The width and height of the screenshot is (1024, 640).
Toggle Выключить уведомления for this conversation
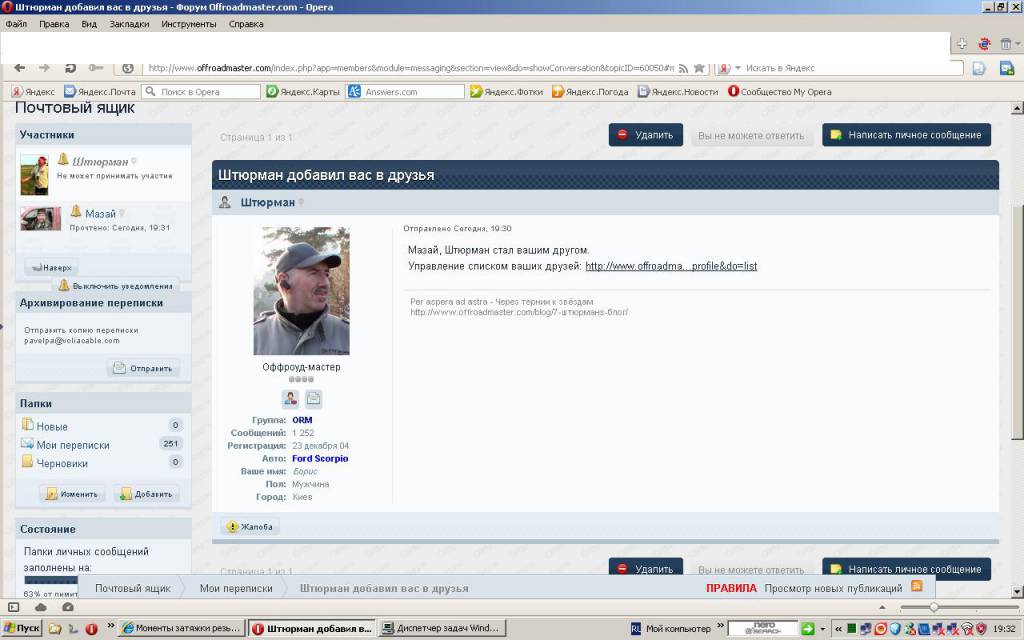tap(115, 285)
